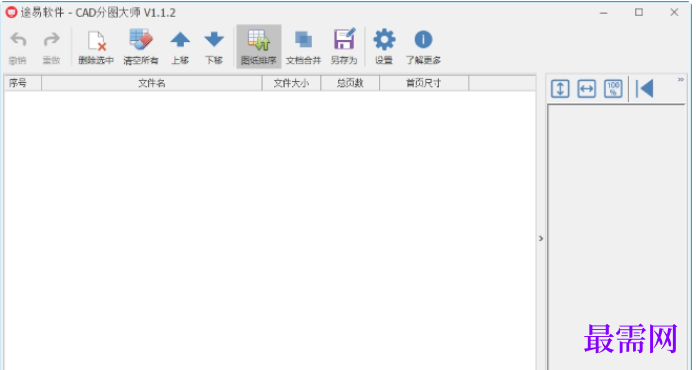Sort by 总页数 column header
The width and height of the screenshot is (696, 370).
(x=350, y=83)
